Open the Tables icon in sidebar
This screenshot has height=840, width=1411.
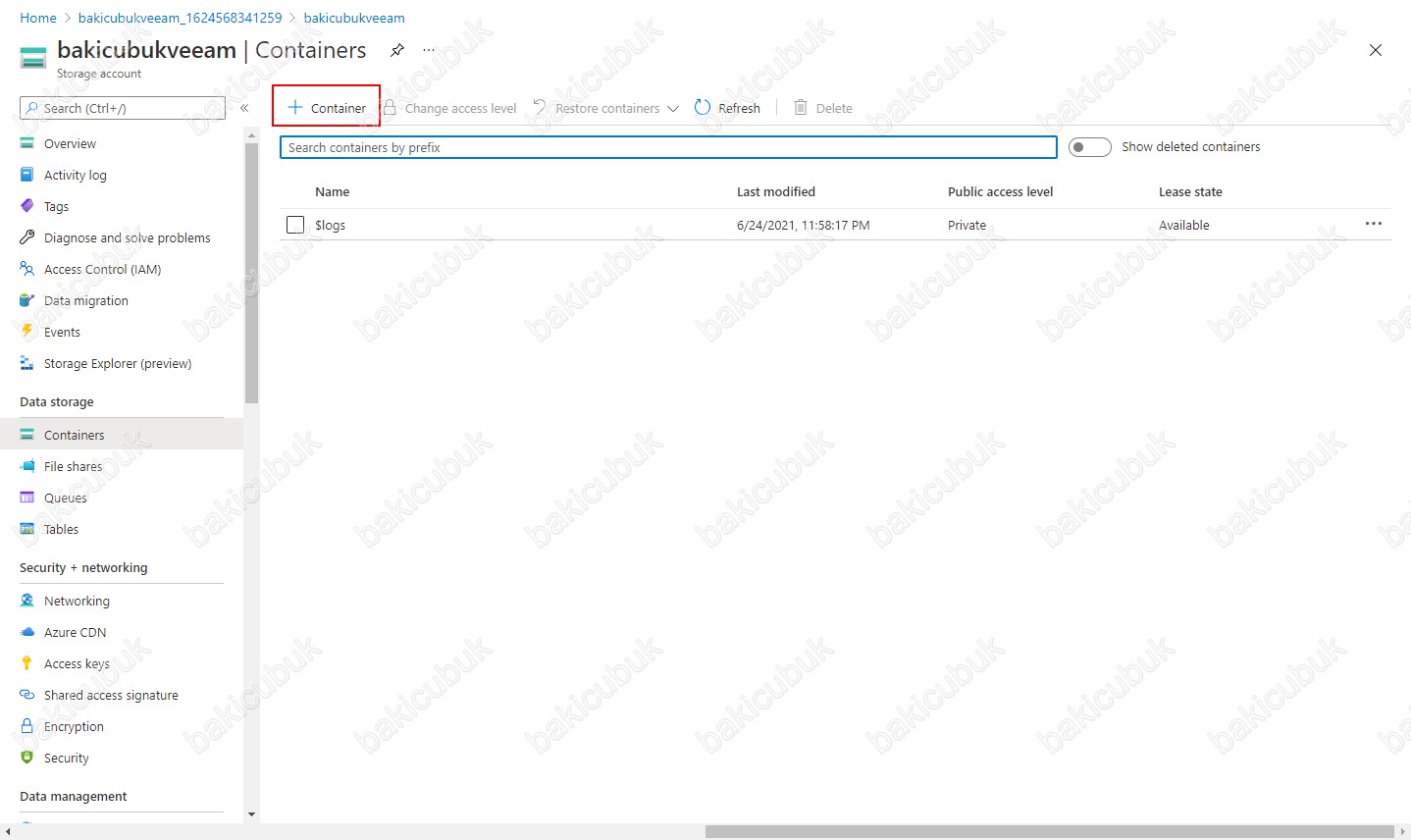27,529
